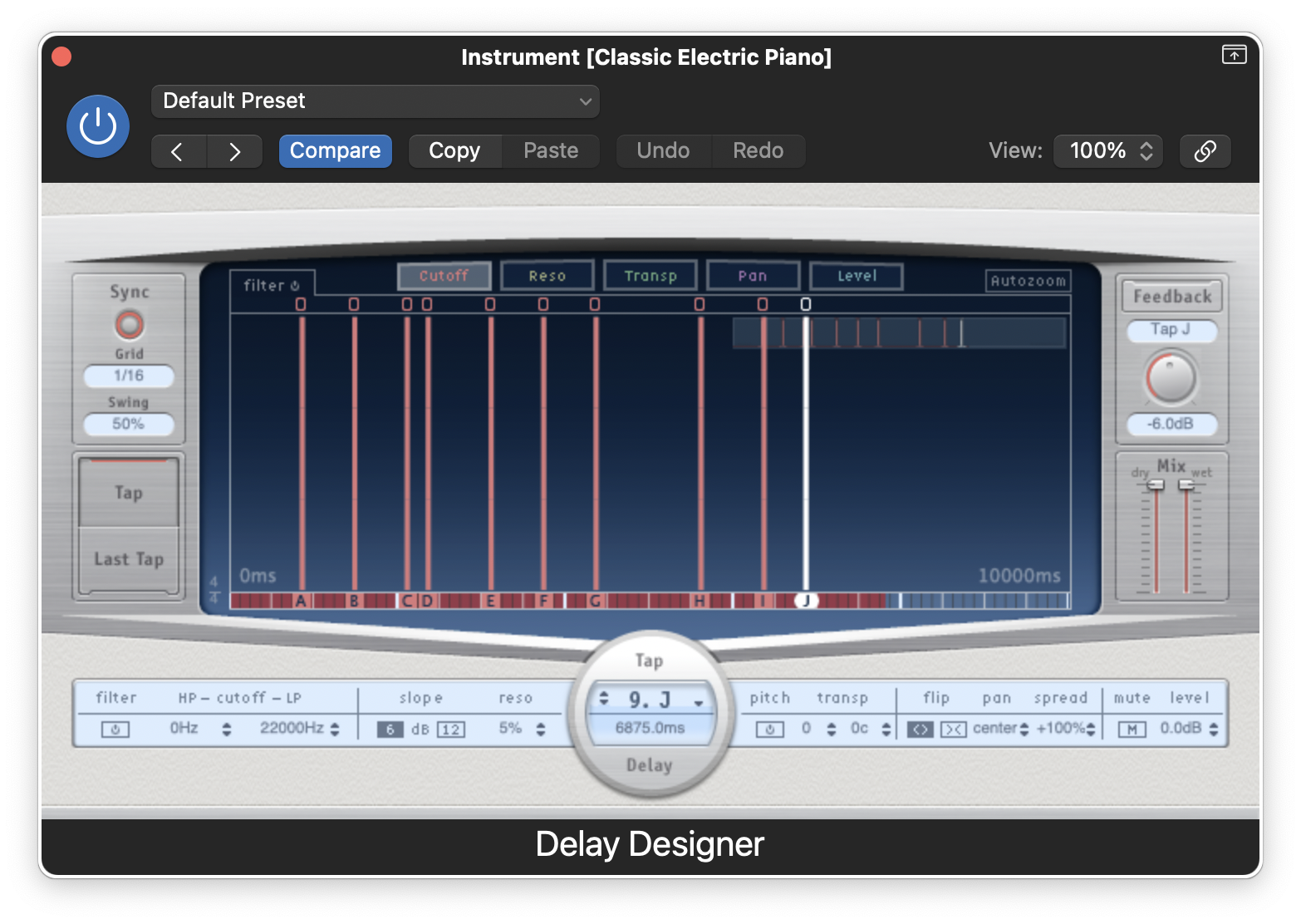
Task: Click the Compare button
Action: [x=335, y=151]
